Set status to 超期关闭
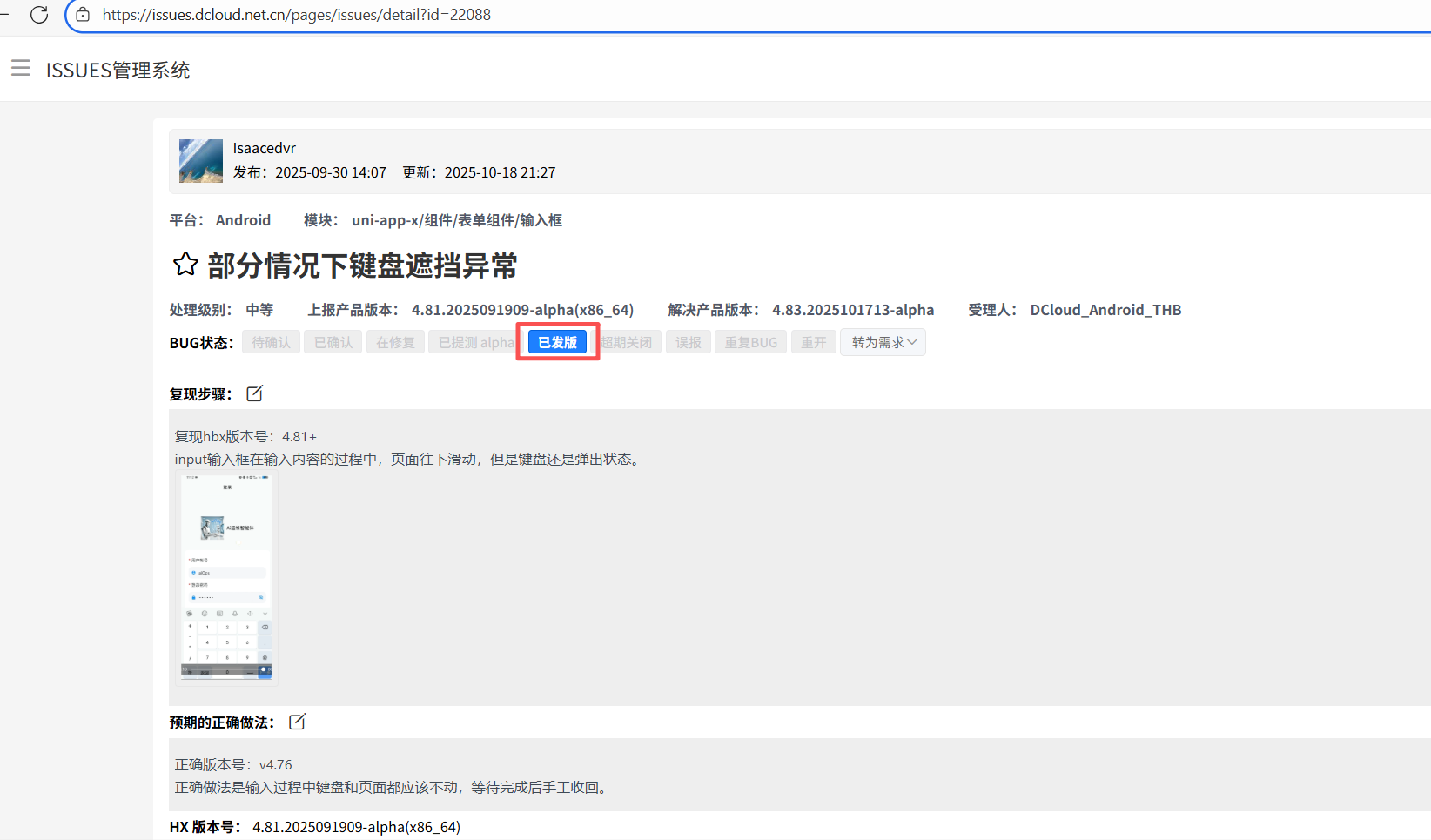This screenshot has height=840, width=1431. pos(628,342)
